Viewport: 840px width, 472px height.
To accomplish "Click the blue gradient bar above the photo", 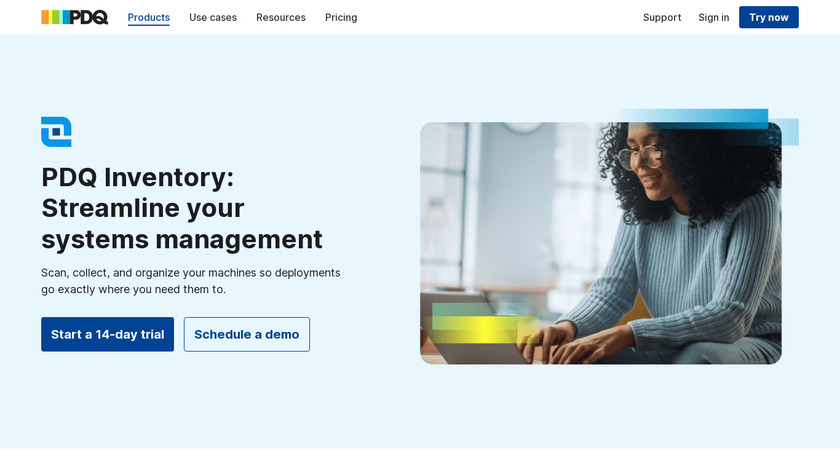I will [692, 118].
